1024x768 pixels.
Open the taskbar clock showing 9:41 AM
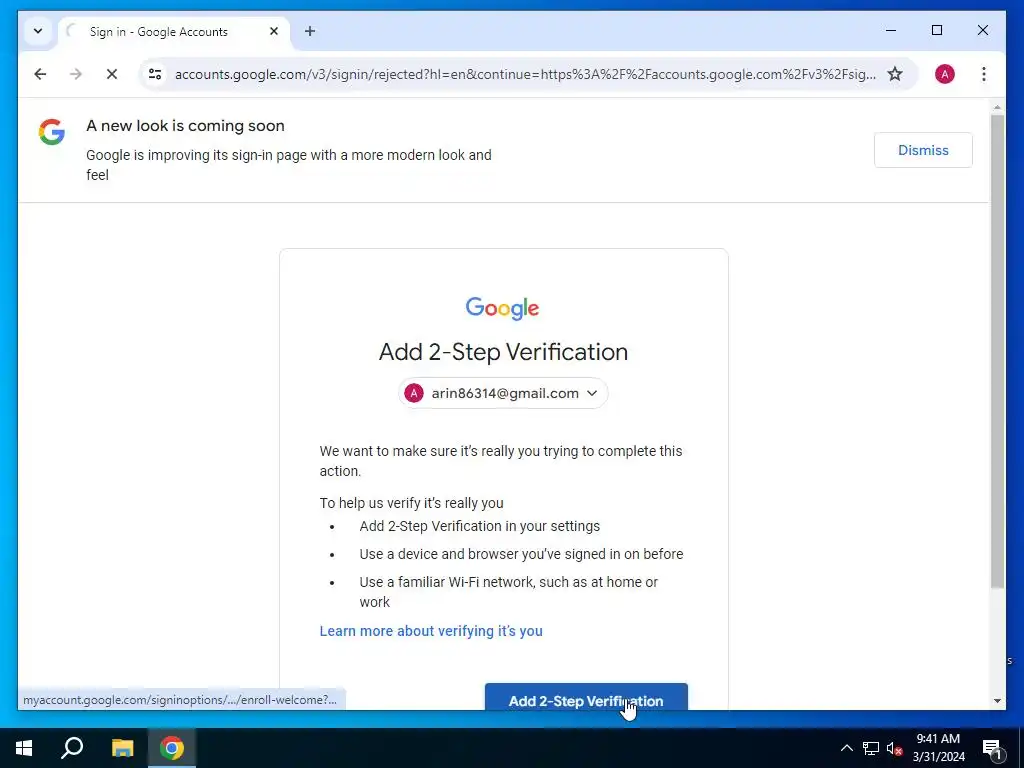tap(938, 748)
